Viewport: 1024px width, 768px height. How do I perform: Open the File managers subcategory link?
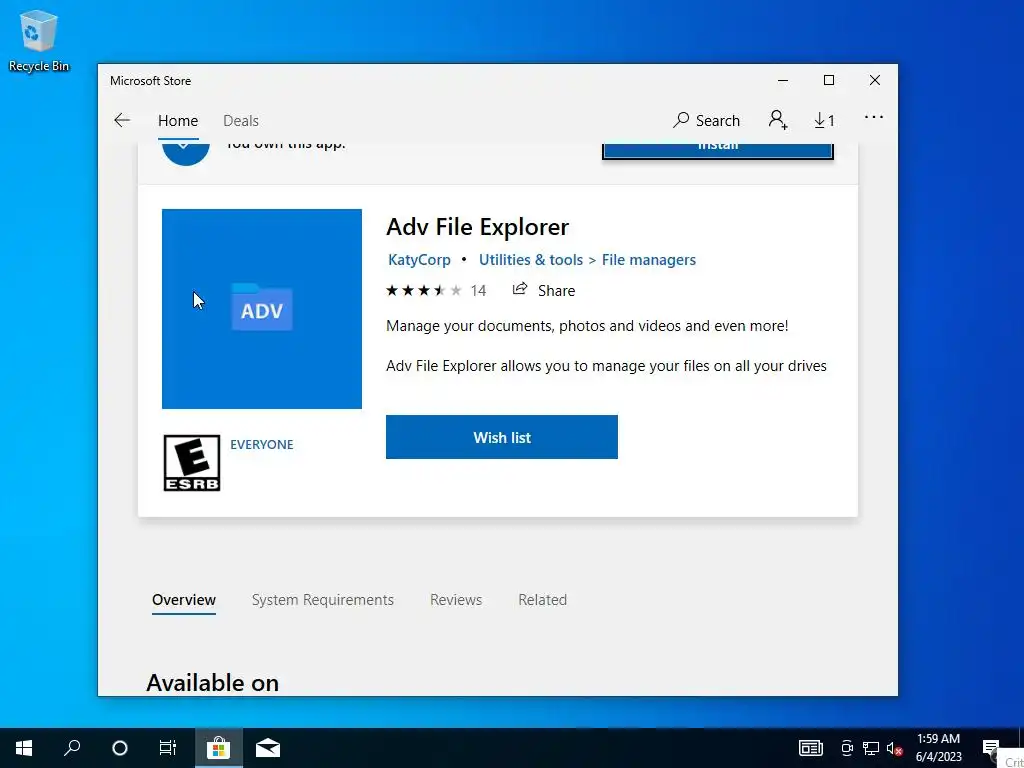648,260
